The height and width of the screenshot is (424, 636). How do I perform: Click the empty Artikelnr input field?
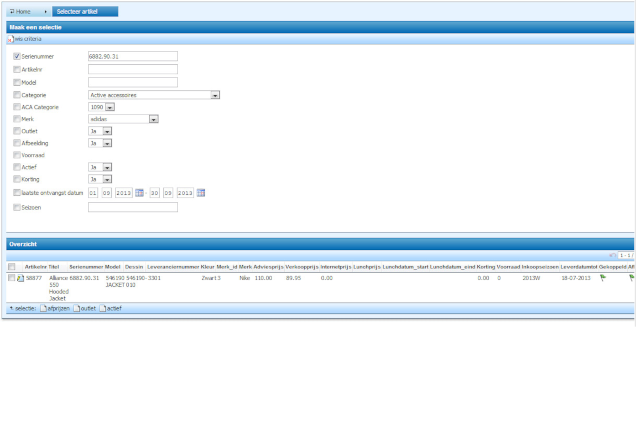(x=133, y=69)
